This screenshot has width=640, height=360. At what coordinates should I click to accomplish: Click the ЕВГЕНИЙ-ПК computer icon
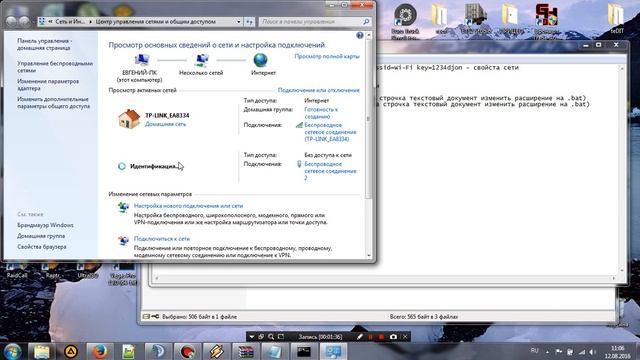click(x=141, y=60)
